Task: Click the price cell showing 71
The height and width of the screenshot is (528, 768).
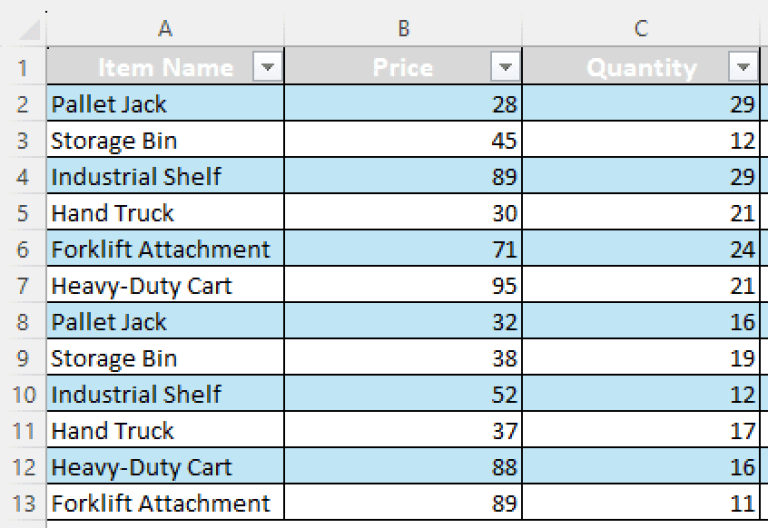Action: [x=403, y=249]
